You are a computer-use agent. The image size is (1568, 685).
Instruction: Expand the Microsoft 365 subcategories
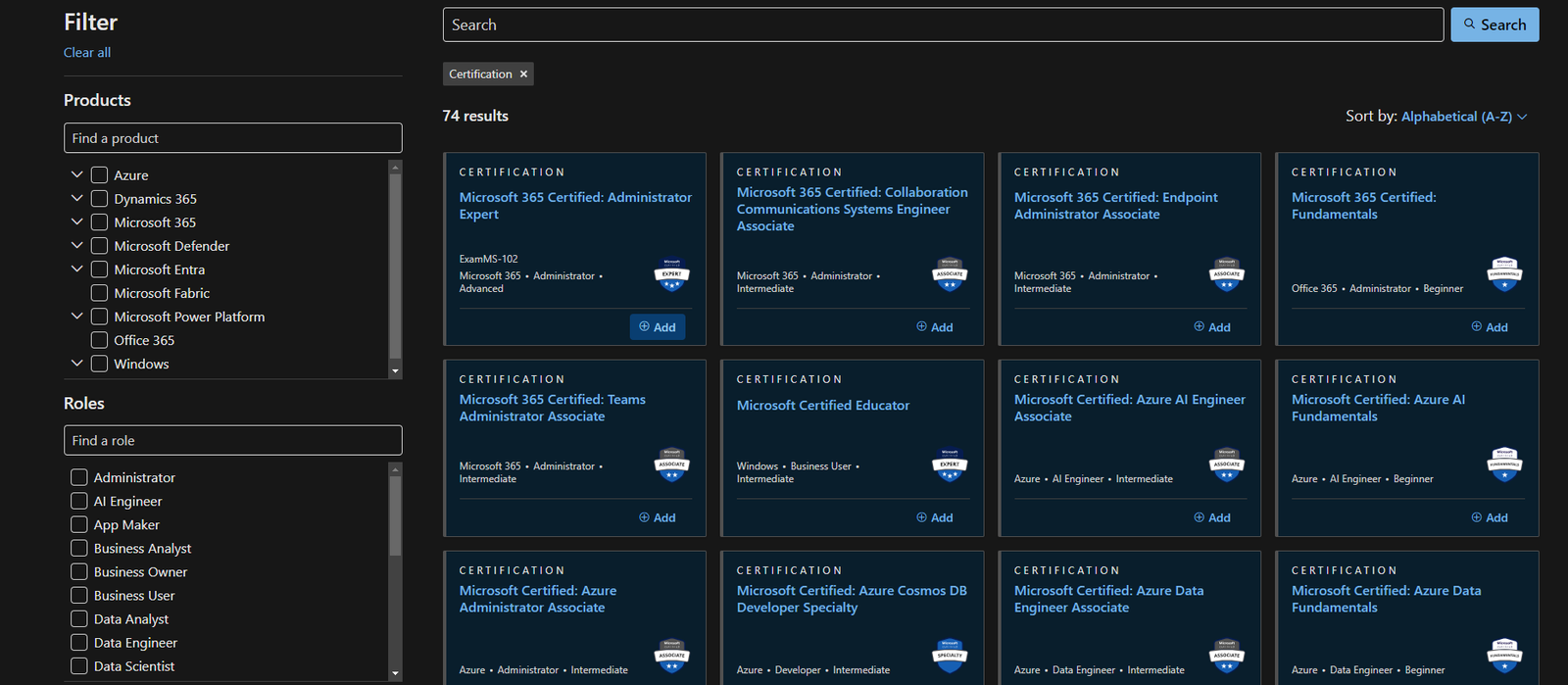[x=76, y=221]
